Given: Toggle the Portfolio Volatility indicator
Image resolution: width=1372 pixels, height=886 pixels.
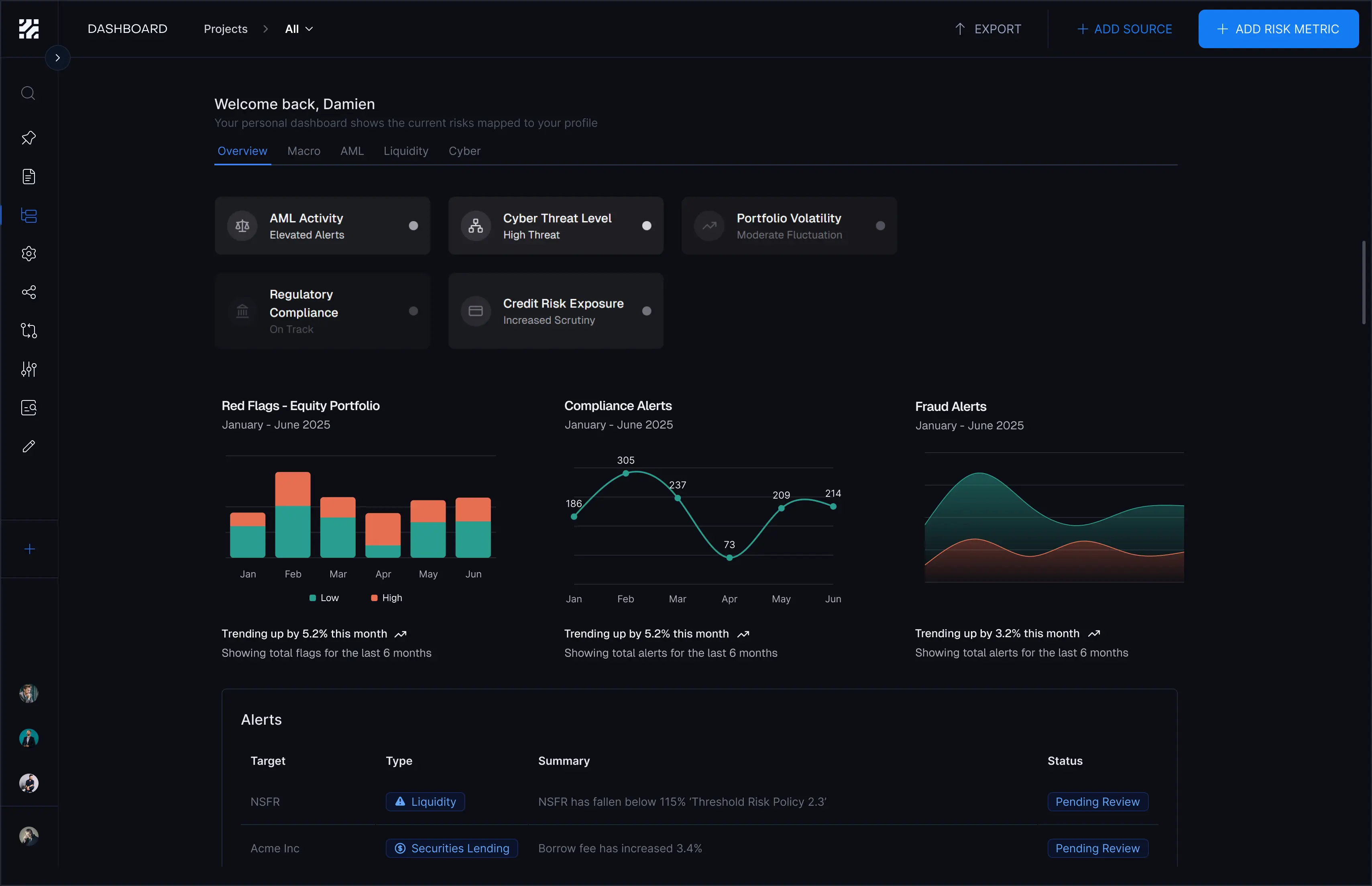Looking at the screenshot, I should pyautogui.click(x=880, y=226).
